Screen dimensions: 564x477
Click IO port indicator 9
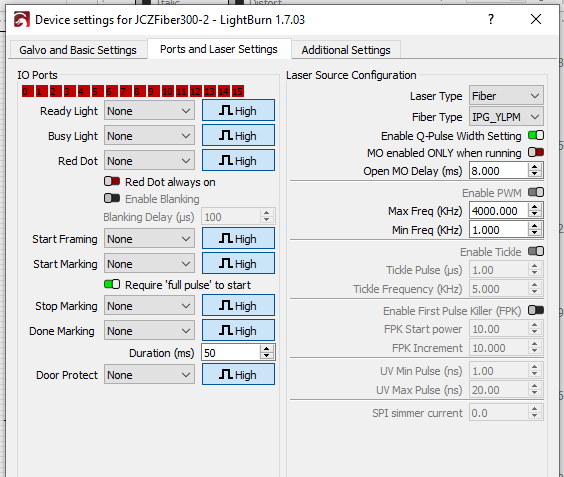(154, 91)
